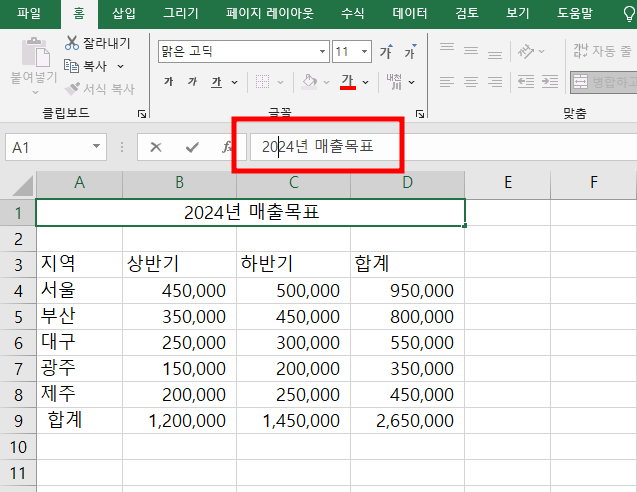Click the Copy (복사) icon
This screenshot has width=637, height=492.
[x=72, y=66]
